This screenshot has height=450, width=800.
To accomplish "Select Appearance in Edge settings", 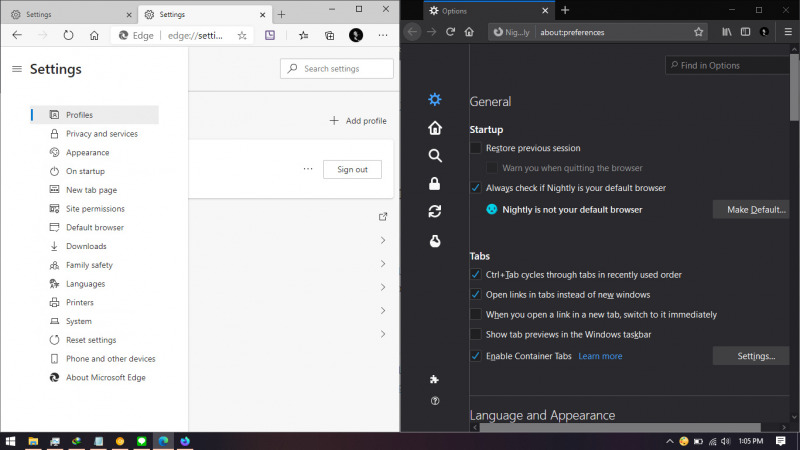I will pos(94,153).
